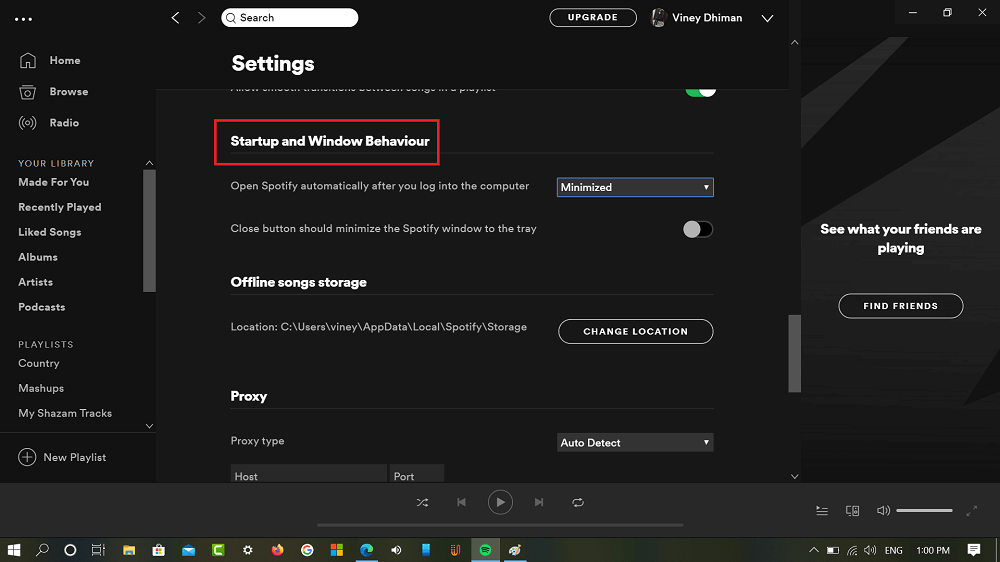
Task: Open Browse in the sidebar
Action: click(69, 92)
